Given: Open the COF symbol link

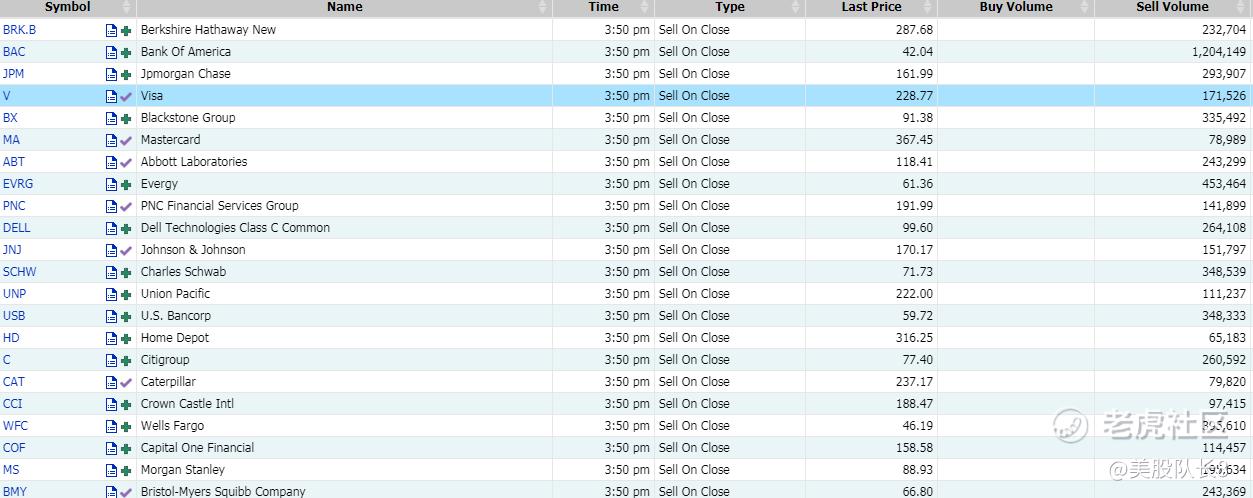Looking at the screenshot, I should pos(14,448).
